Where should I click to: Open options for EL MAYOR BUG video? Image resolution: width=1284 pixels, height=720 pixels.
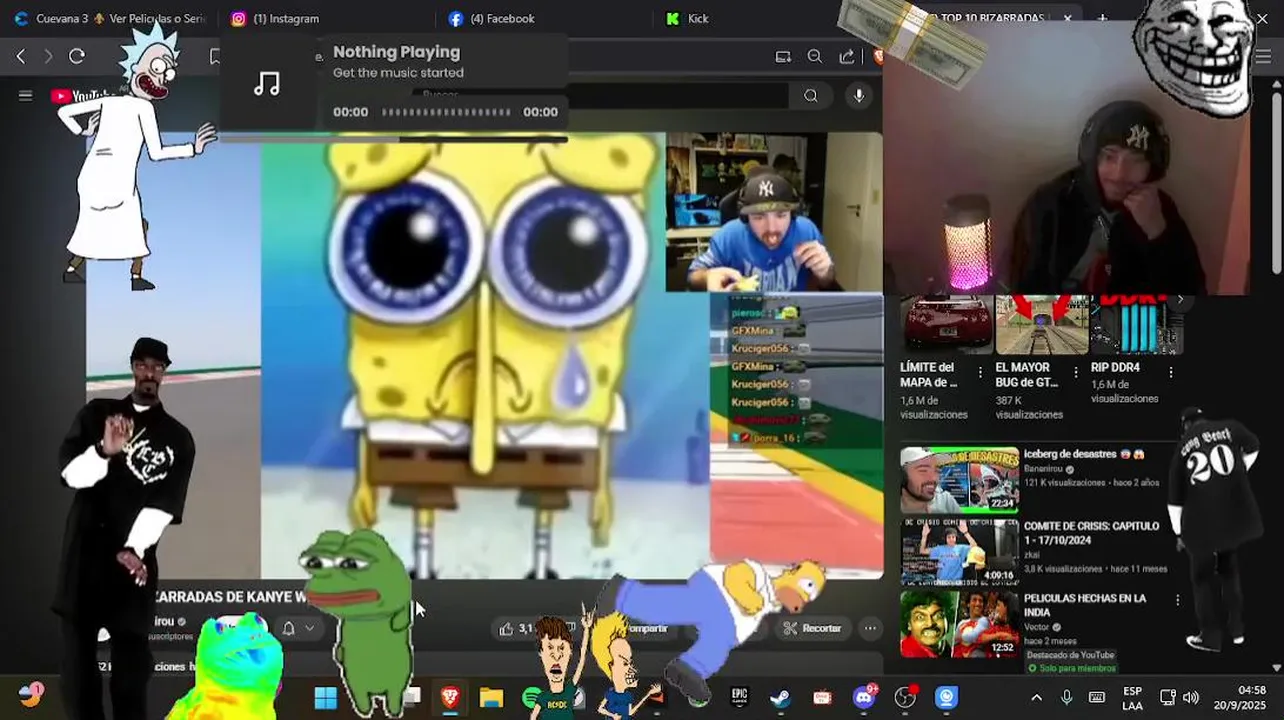click(1076, 372)
